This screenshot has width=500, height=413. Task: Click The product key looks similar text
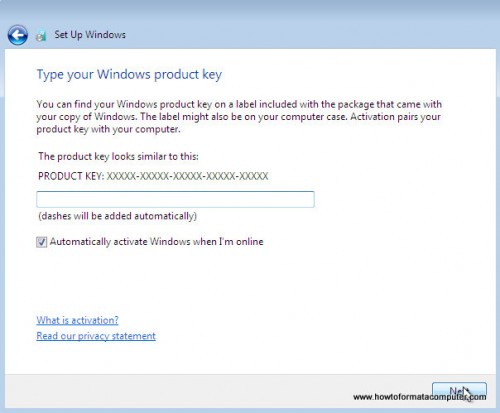pyautogui.click(x=118, y=156)
